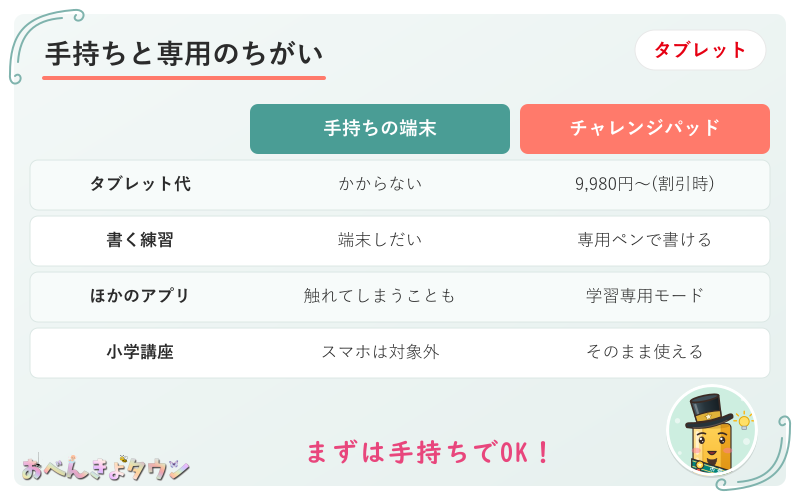Click the 専用ペンで書ける cell
Viewport: 800px width, 500px height.
(644, 240)
